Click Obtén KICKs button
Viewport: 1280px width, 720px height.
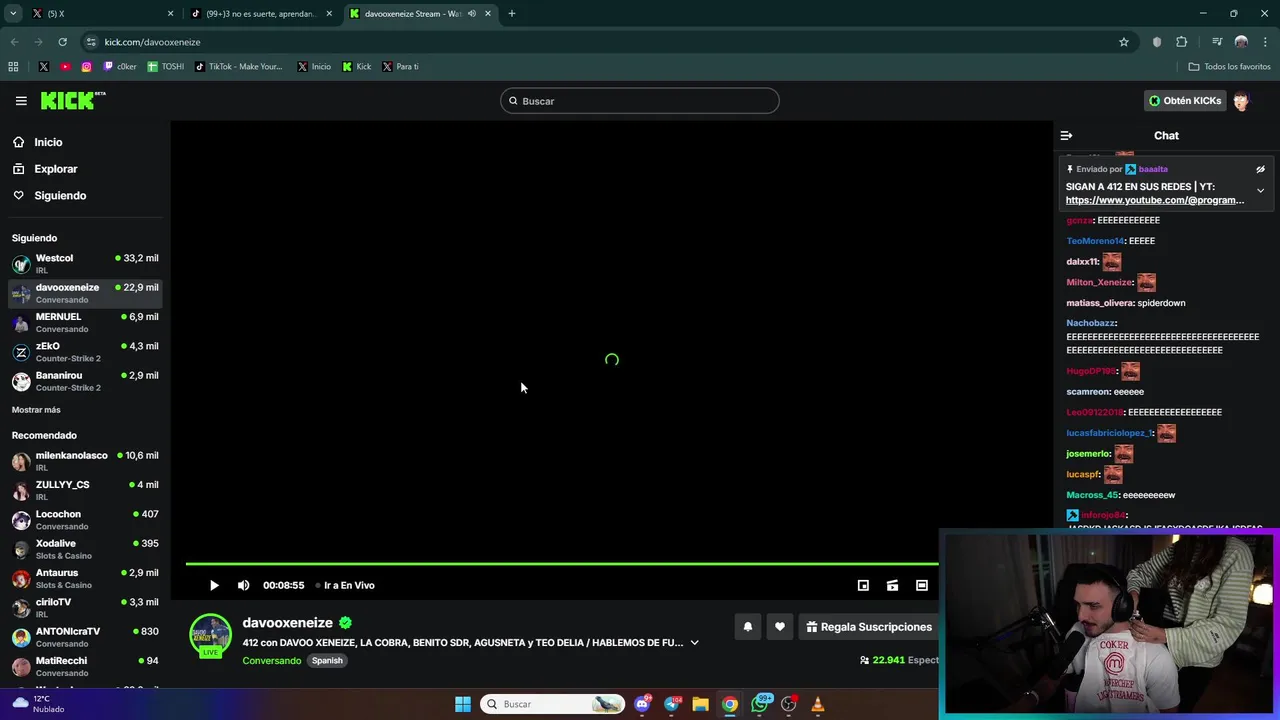pos(1185,101)
